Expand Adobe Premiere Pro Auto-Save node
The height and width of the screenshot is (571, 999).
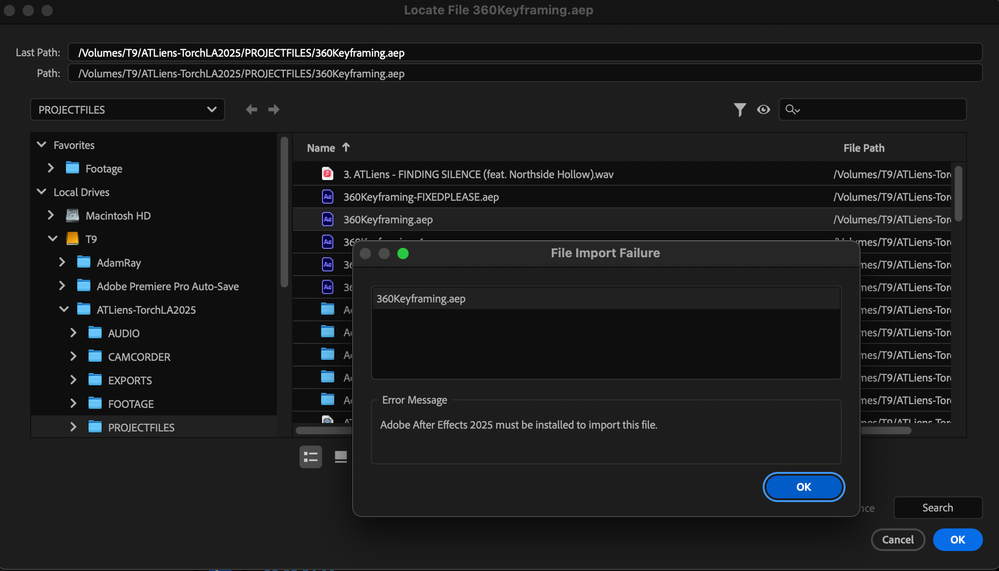(x=62, y=286)
